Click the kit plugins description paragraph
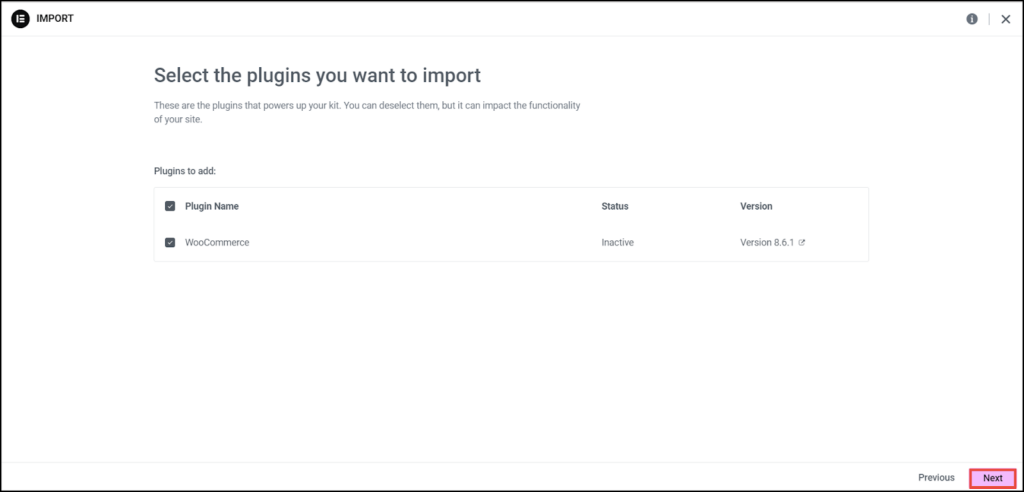The width and height of the screenshot is (1024, 492). pyautogui.click(x=367, y=113)
